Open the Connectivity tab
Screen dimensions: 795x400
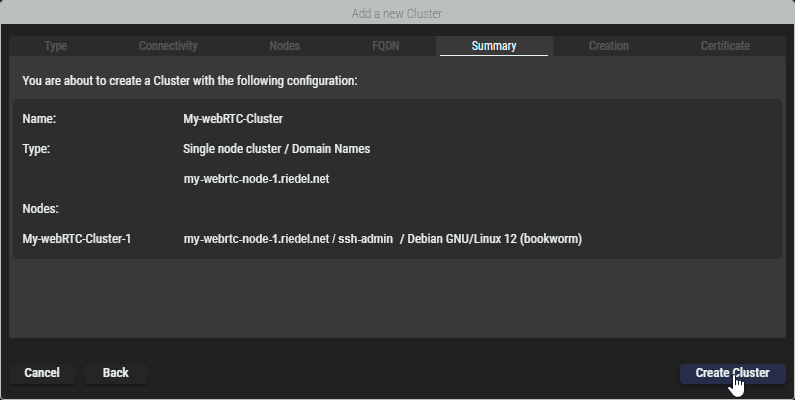click(x=168, y=46)
